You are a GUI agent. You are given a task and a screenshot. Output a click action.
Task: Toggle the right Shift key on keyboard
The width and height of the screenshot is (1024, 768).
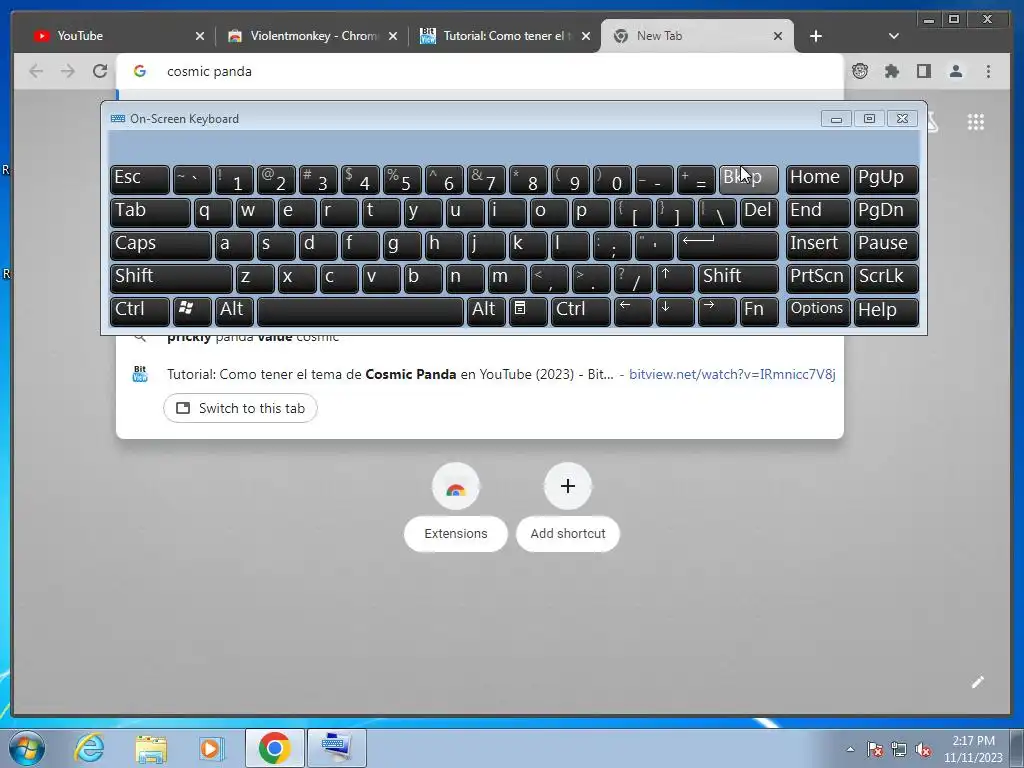(x=739, y=278)
